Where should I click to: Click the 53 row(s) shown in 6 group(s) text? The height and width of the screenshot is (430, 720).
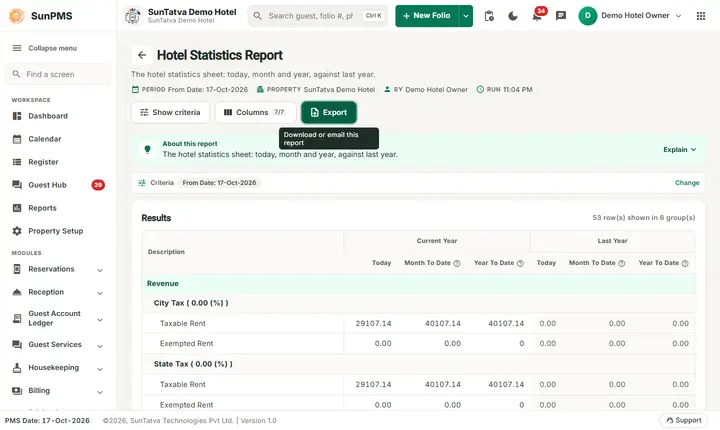(644, 217)
